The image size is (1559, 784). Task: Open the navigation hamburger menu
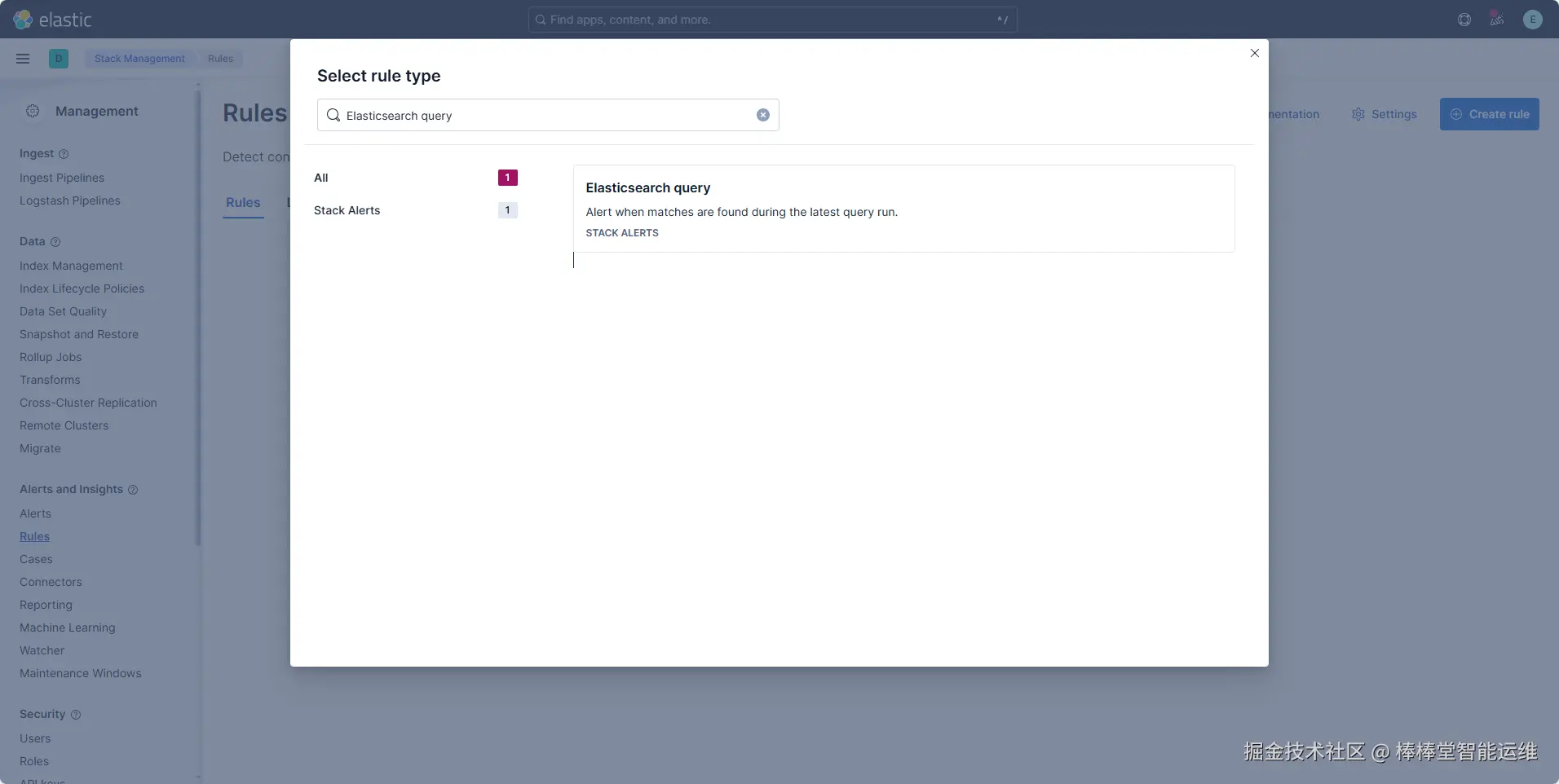coord(23,59)
